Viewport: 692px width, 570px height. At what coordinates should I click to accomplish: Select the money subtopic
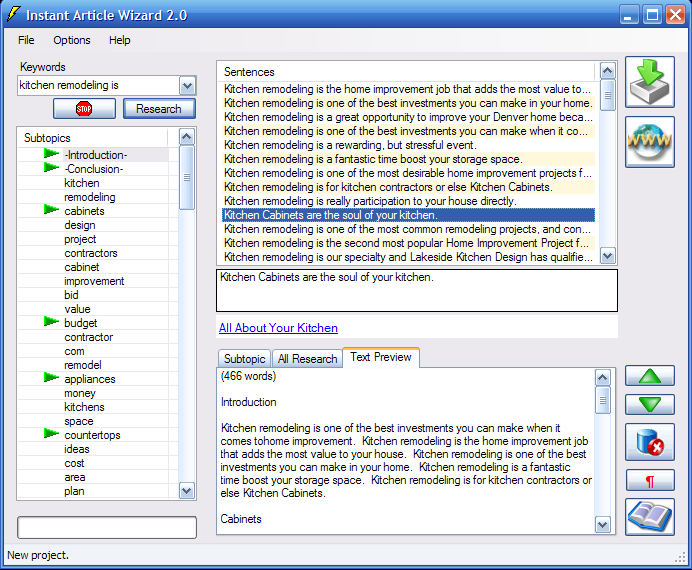(x=80, y=393)
